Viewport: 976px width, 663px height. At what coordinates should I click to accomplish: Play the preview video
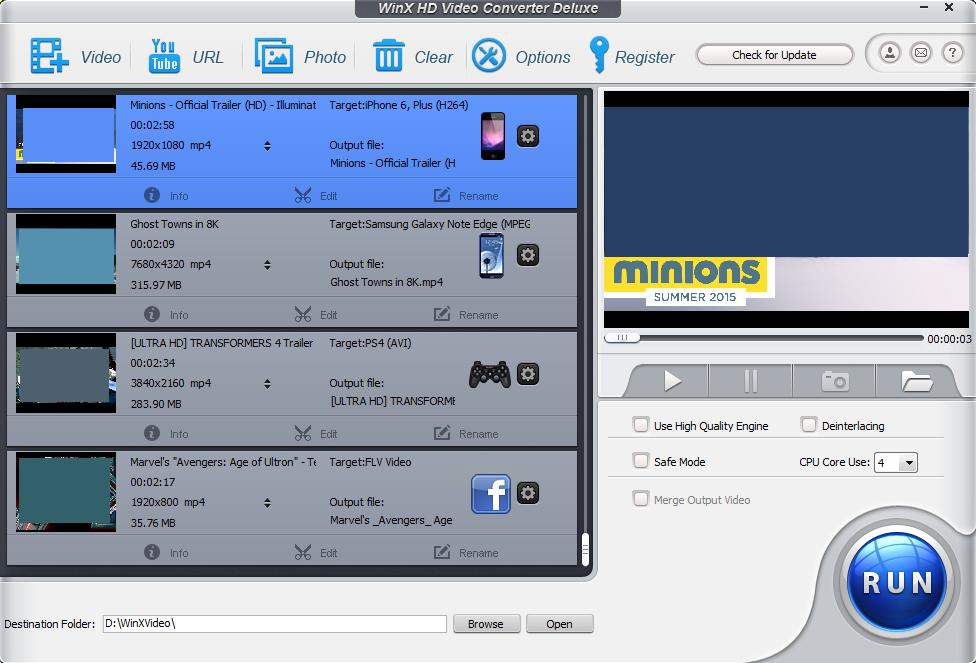tap(671, 380)
